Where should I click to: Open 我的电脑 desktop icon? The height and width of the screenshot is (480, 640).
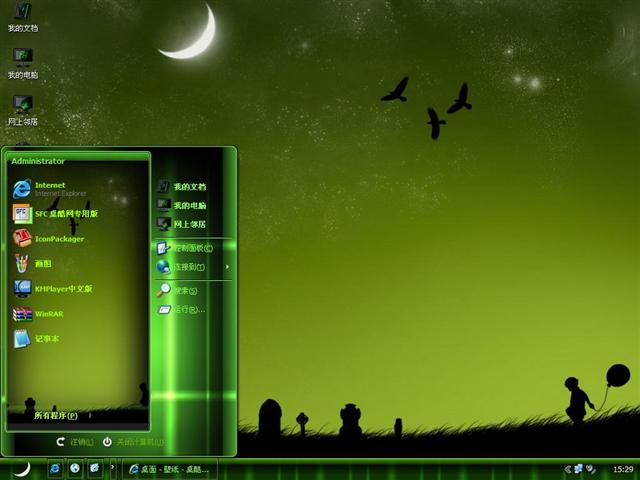23,64
